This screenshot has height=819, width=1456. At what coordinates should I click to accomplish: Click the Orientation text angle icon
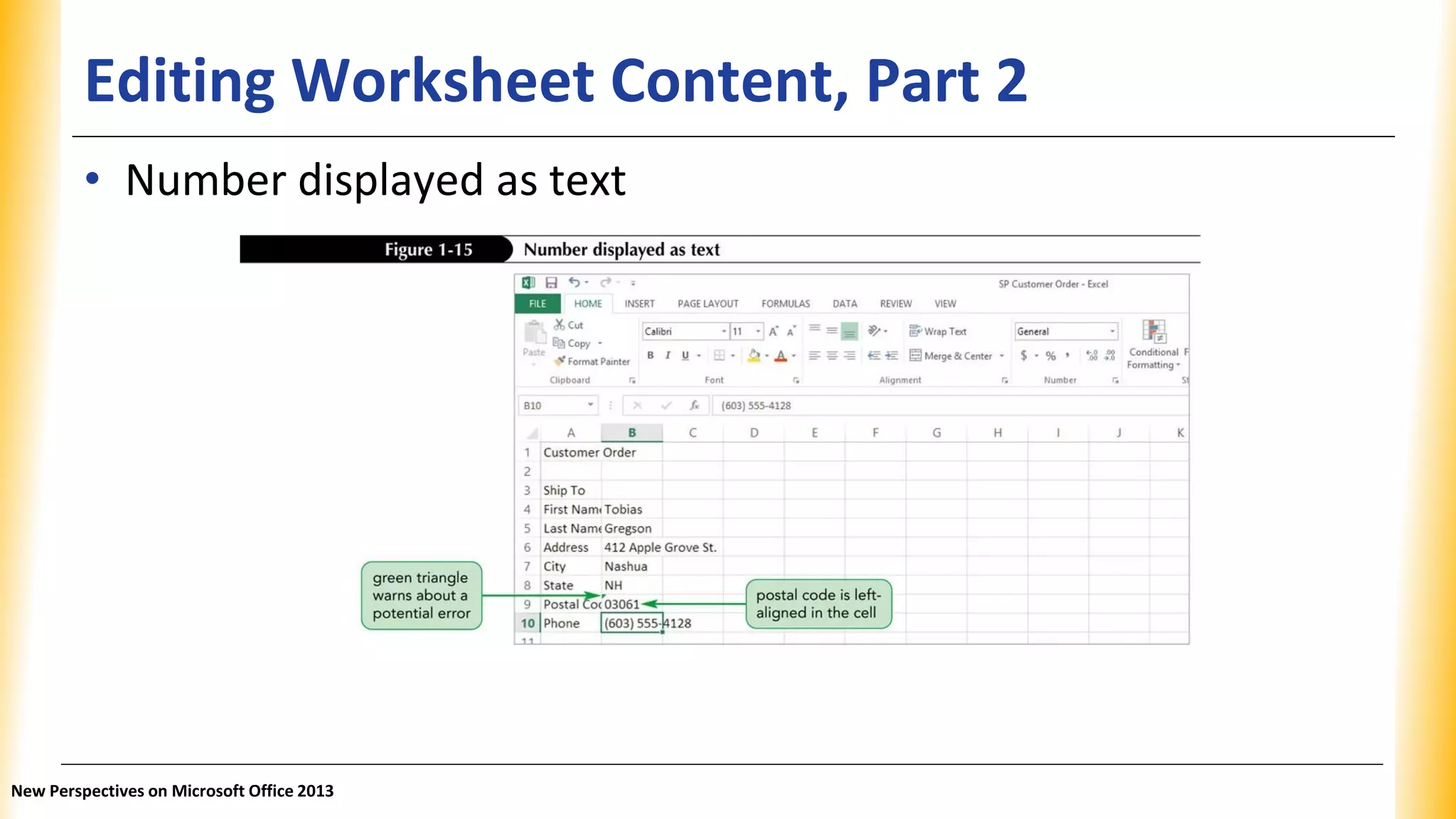(874, 331)
